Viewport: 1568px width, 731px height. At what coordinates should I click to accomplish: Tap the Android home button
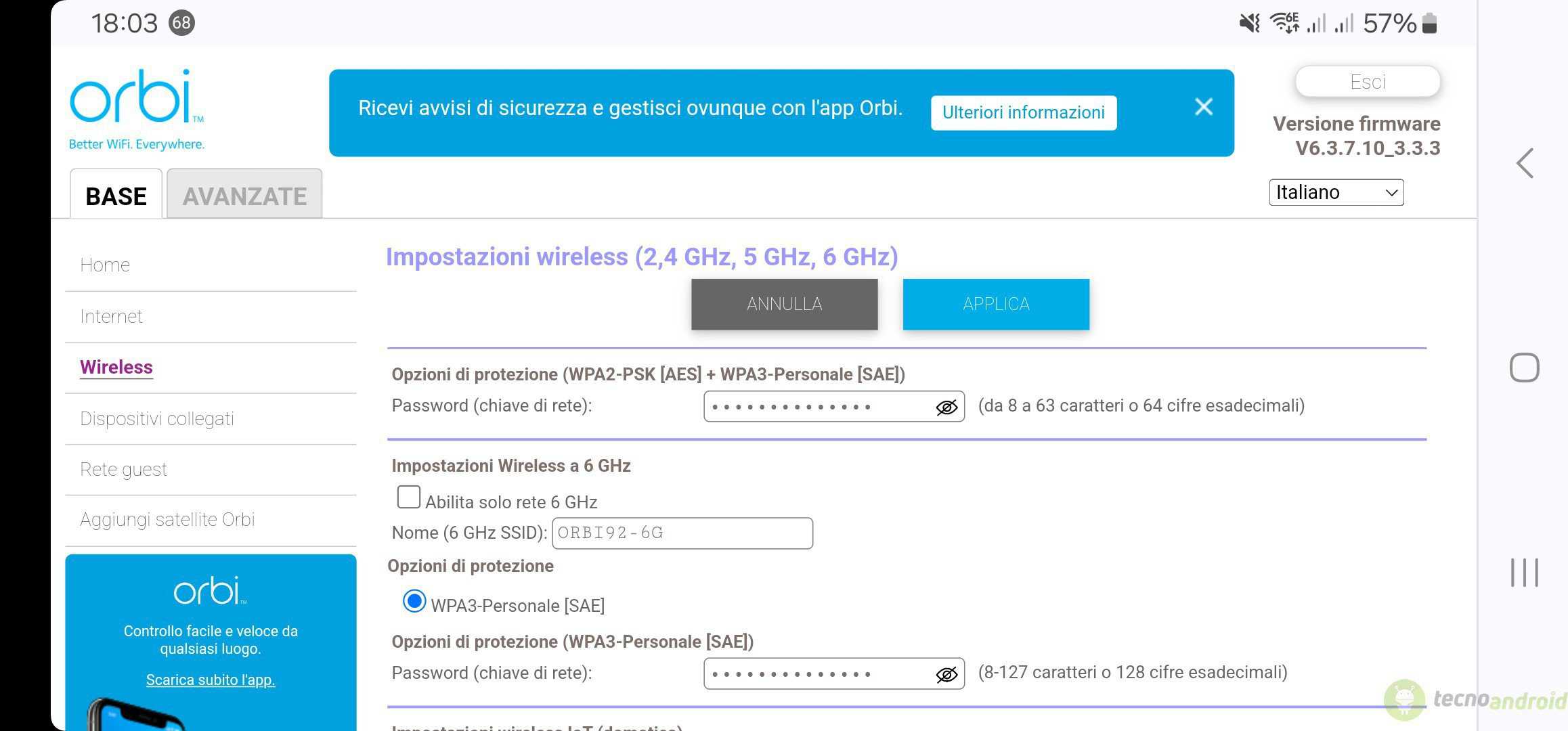[x=1524, y=368]
